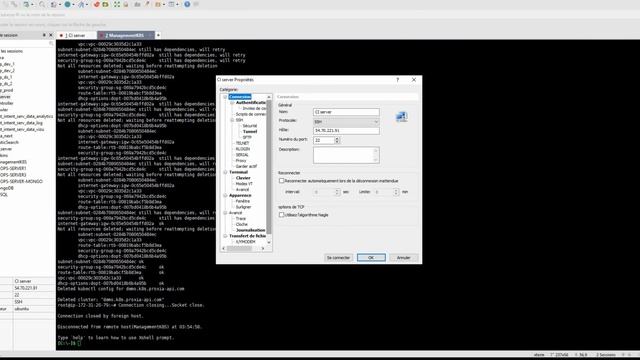Collapse the Transfert de fichiers node
The height and width of the screenshot is (360, 640).
point(225,236)
